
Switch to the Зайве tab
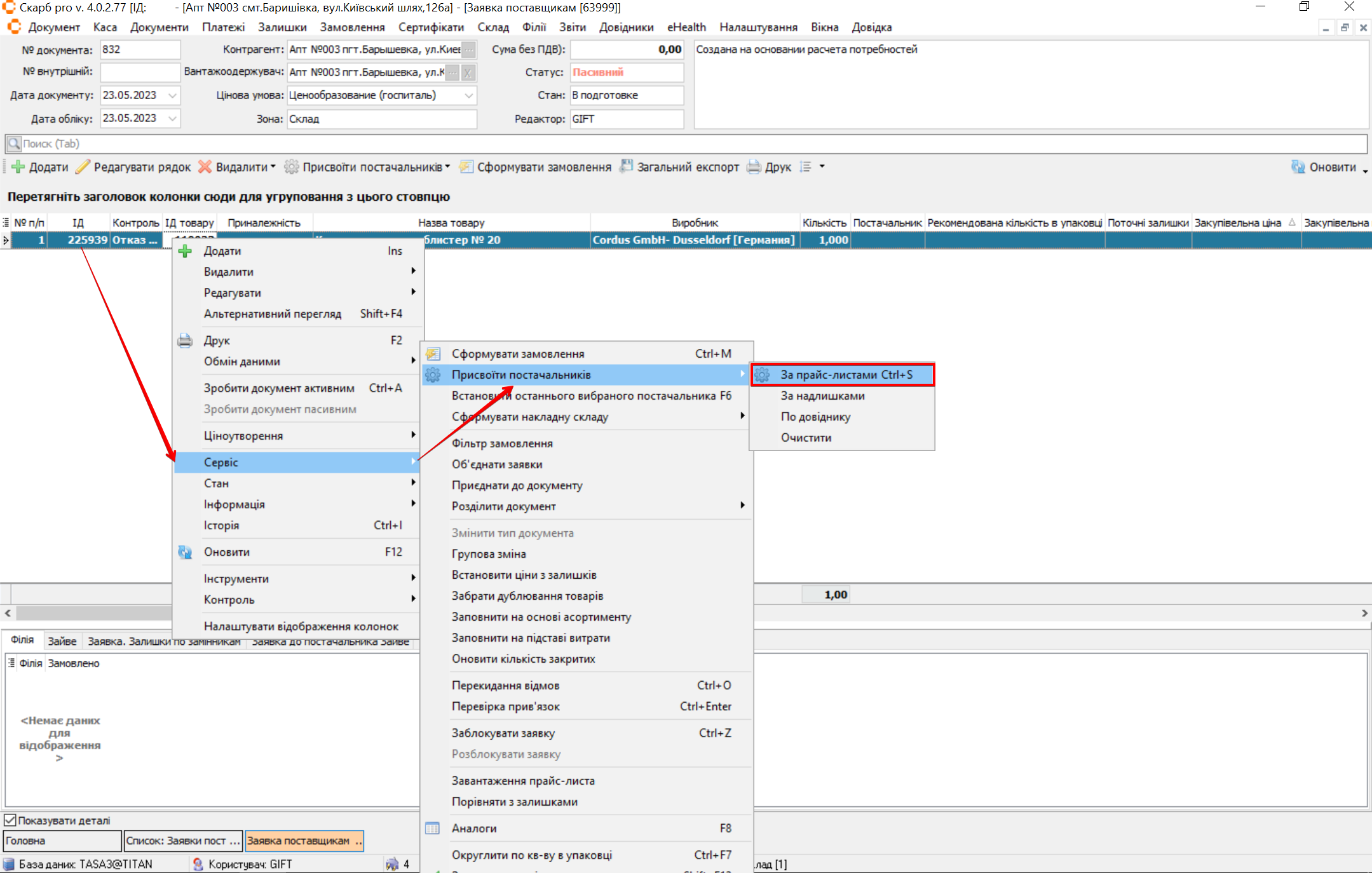point(62,641)
